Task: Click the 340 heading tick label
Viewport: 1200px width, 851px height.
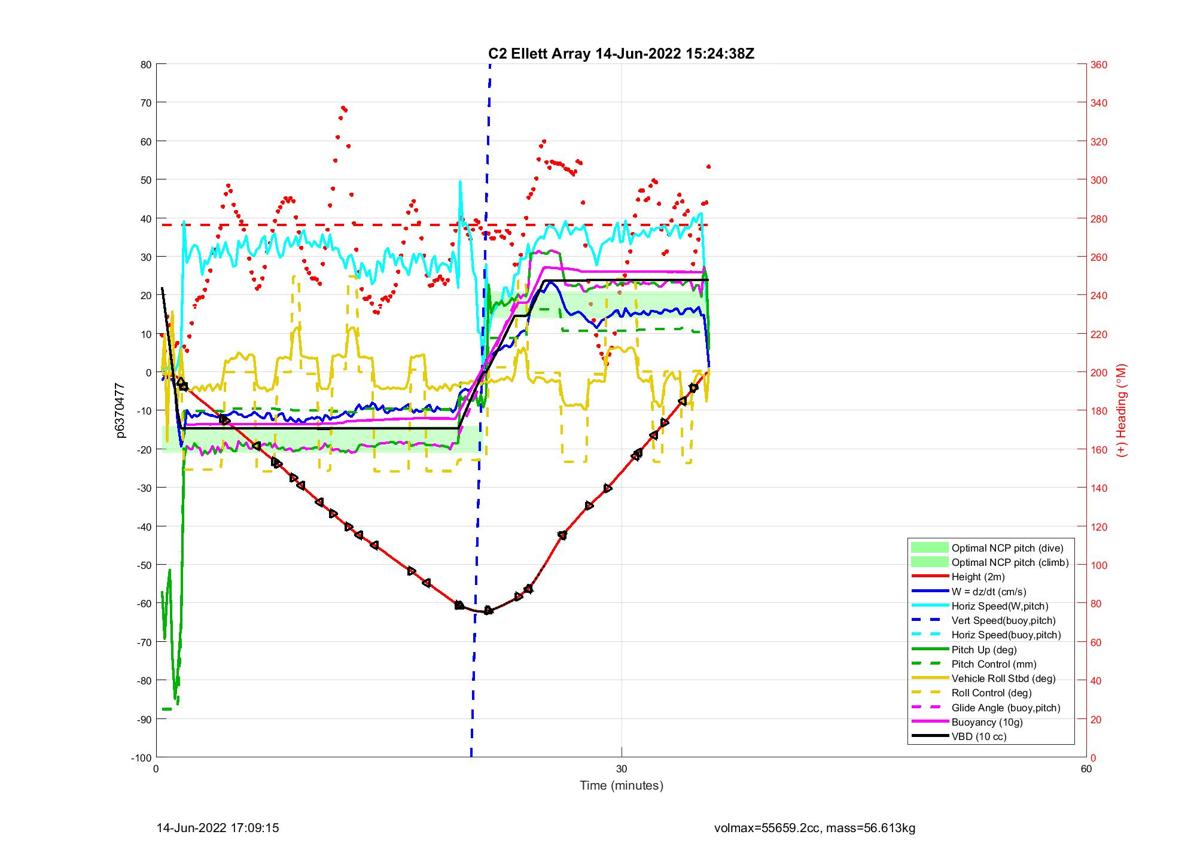Action: pyautogui.click(x=1099, y=103)
